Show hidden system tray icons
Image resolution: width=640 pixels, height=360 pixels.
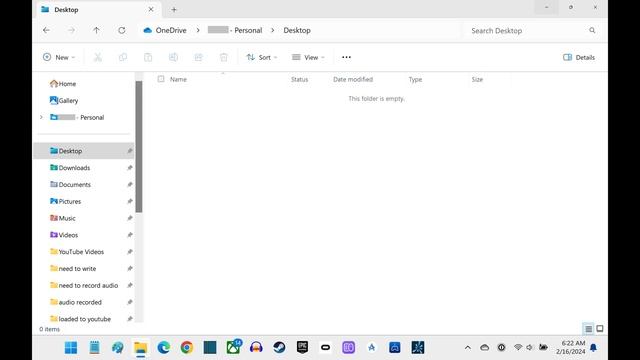[x=468, y=348]
